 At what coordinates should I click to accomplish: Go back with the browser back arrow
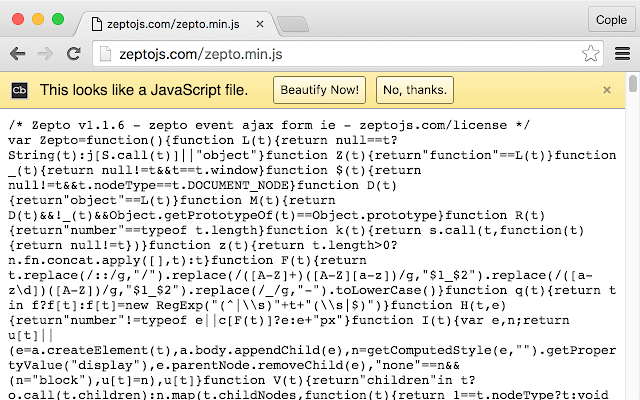click(18, 53)
